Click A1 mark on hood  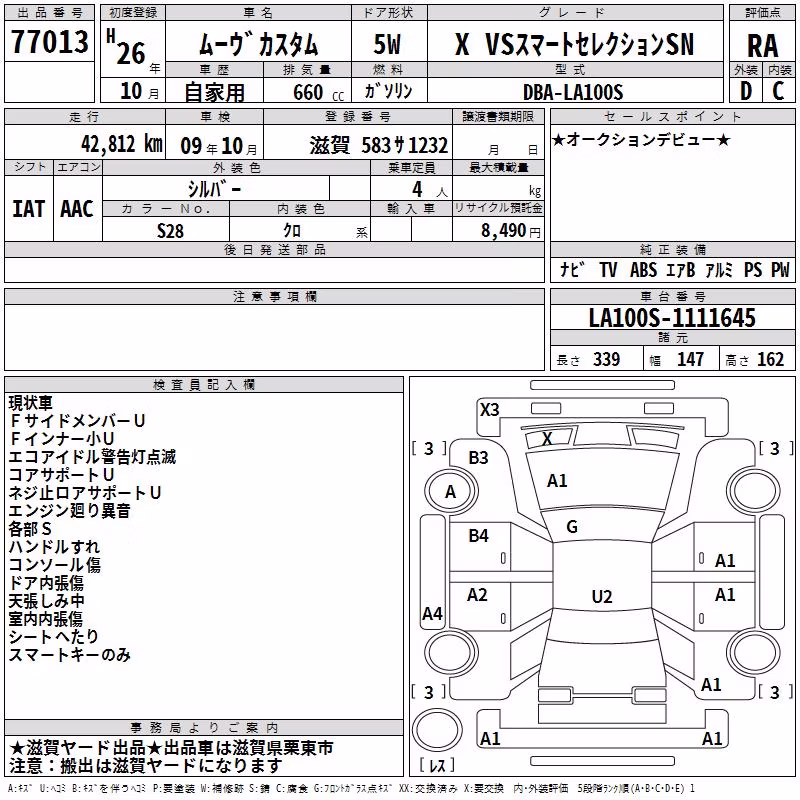[557, 481]
